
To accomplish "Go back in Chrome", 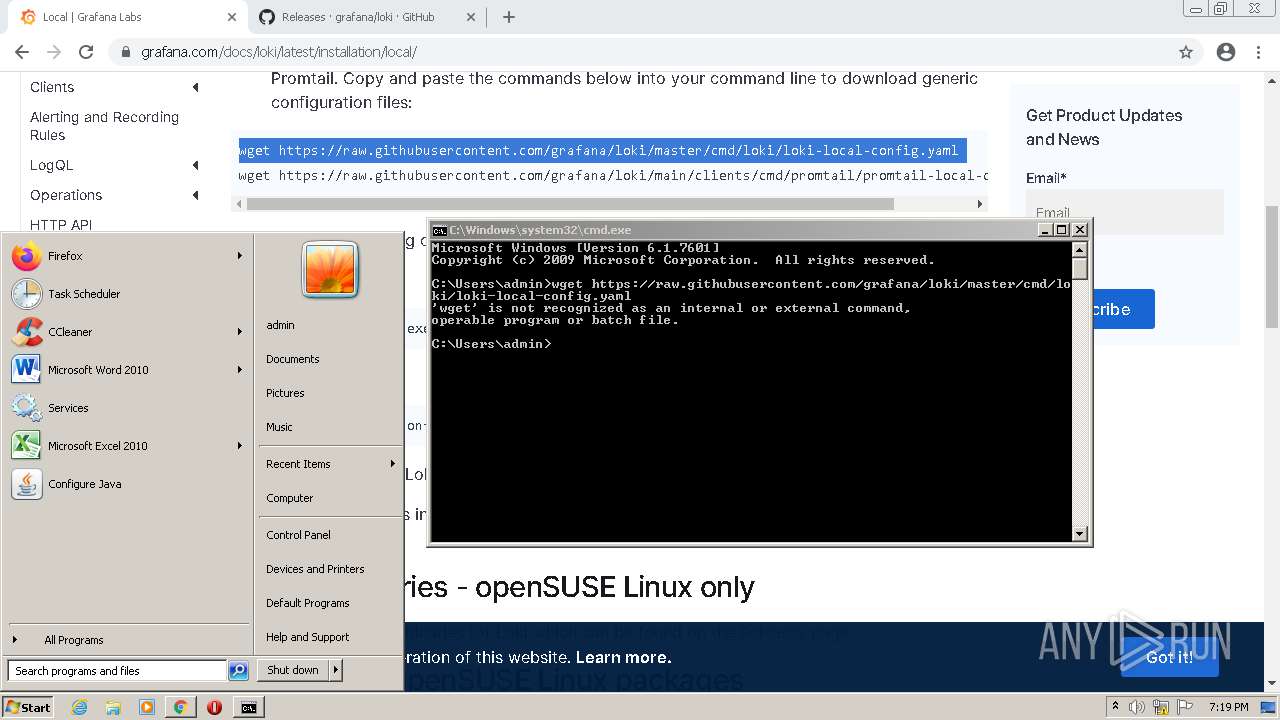I will (x=22, y=52).
